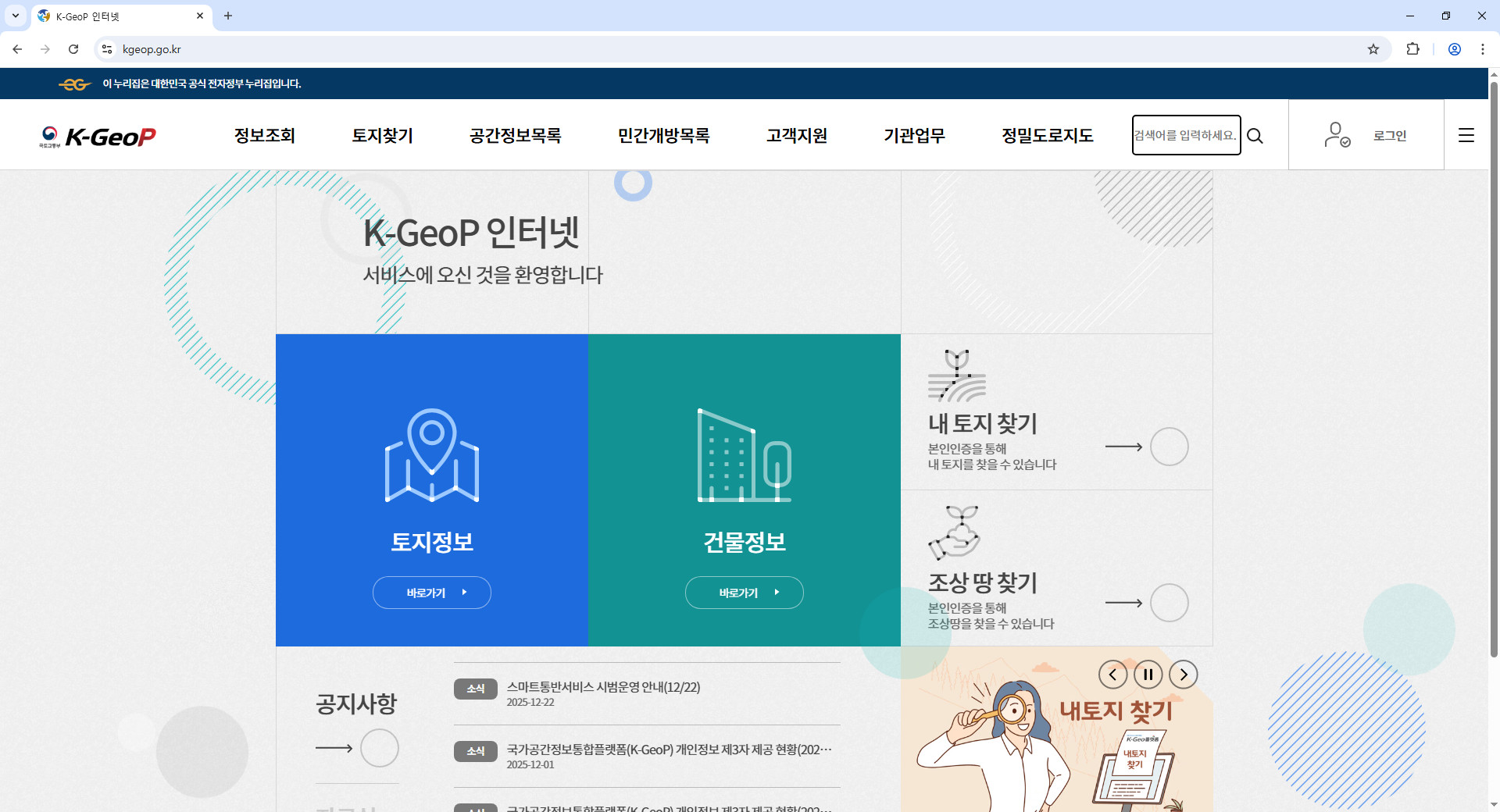The width and height of the screenshot is (1500, 812).
Task: Open the hamburger menu
Action: 1466,135
